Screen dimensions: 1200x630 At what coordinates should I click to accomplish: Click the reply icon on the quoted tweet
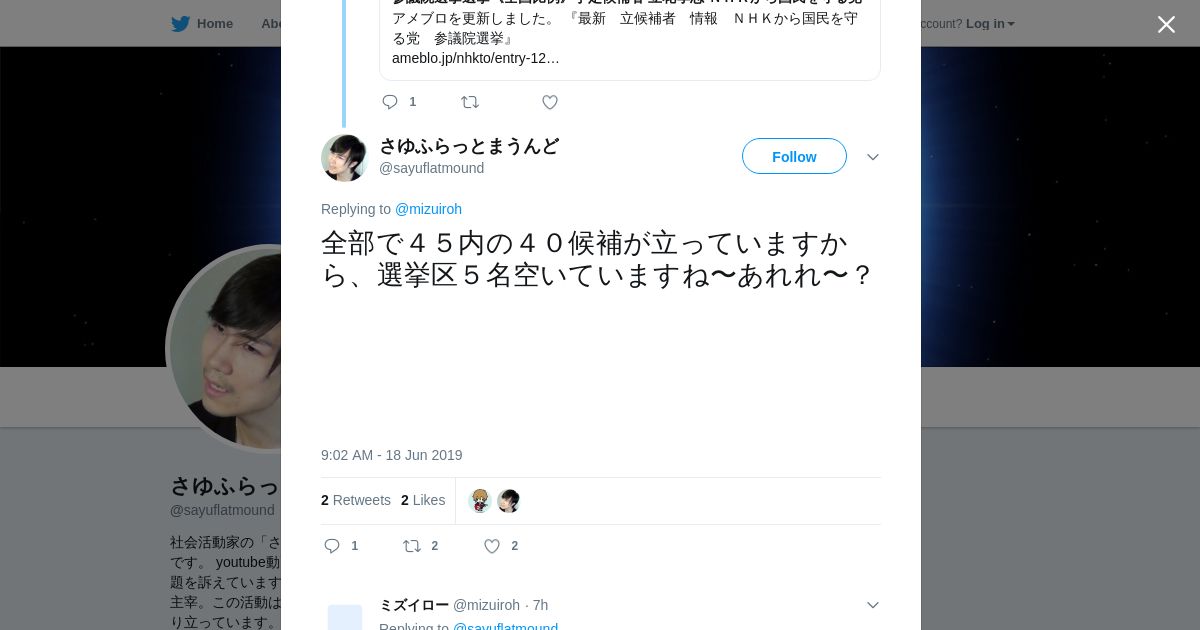coord(390,102)
